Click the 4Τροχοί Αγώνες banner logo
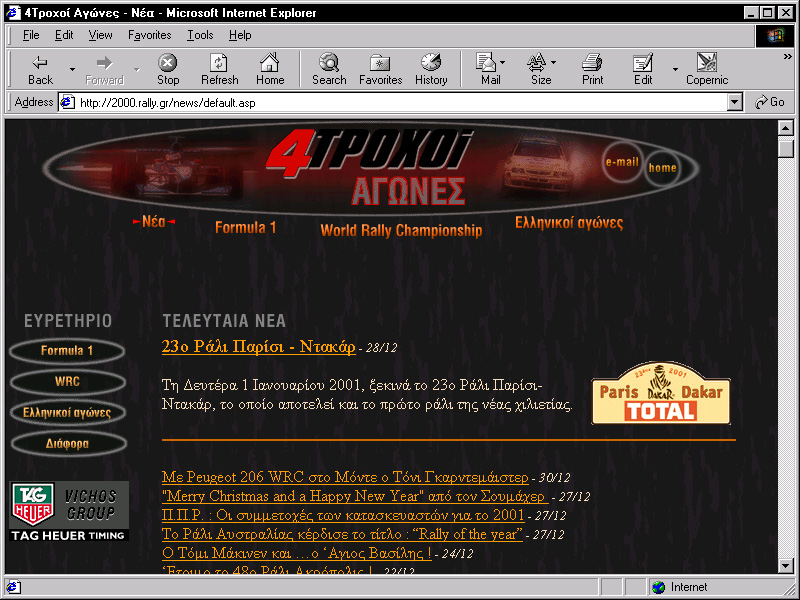This screenshot has width=800, height=600. point(369,166)
